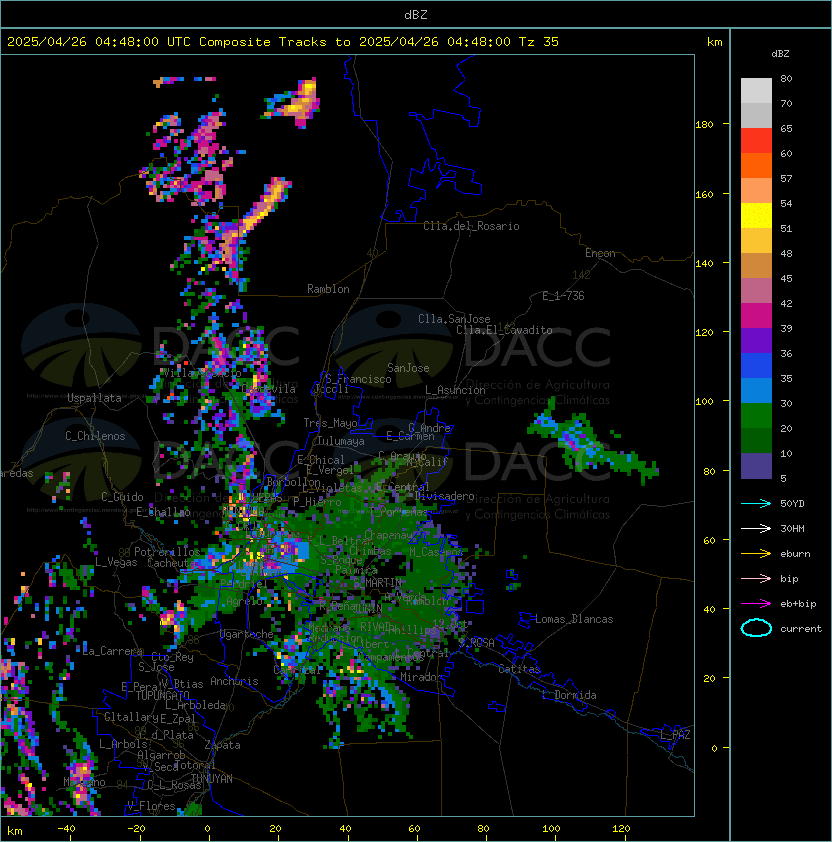The image size is (832, 842).
Task: Click the 0 tick on horizontal axis
Action: (207, 829)
